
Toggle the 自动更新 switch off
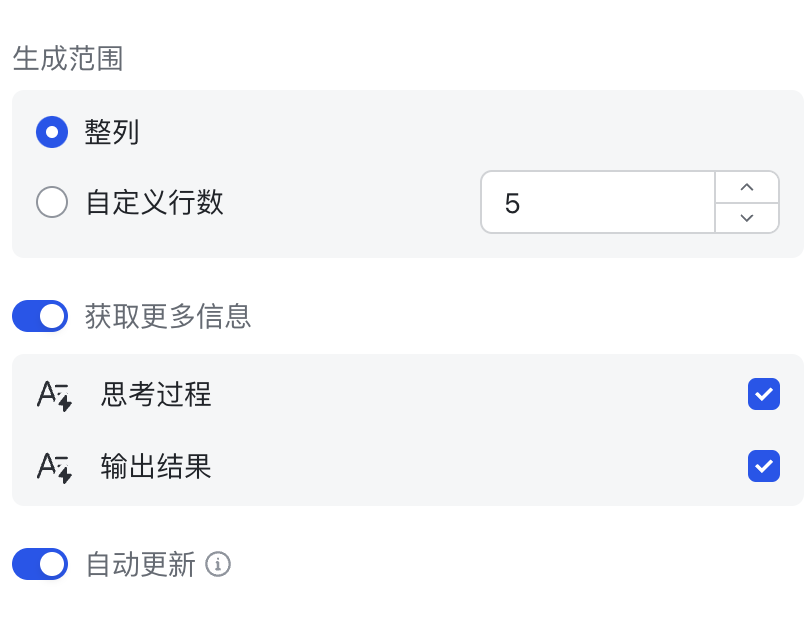tap(40, 564)
